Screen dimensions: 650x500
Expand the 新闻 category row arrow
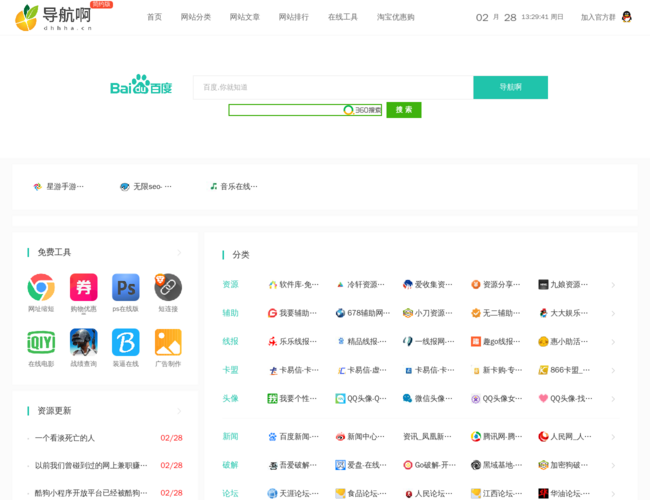613,437
